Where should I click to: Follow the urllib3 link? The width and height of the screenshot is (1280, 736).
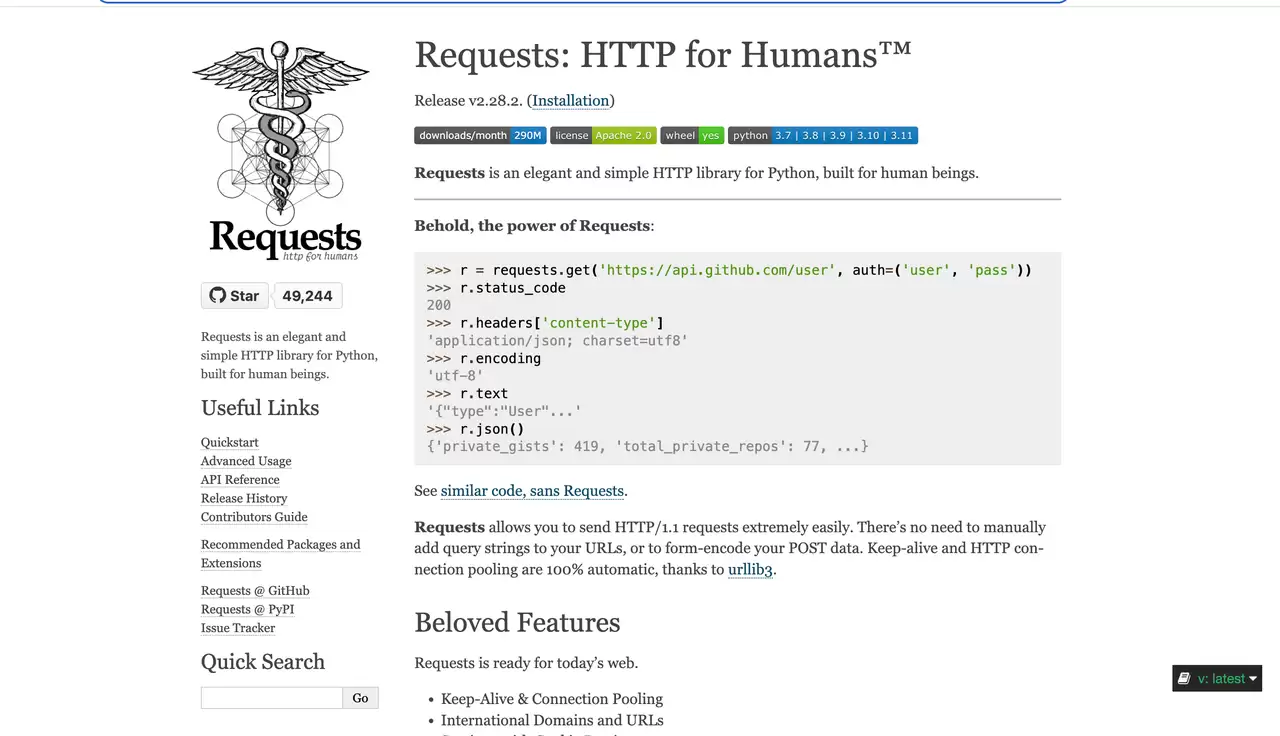[750, 570]
